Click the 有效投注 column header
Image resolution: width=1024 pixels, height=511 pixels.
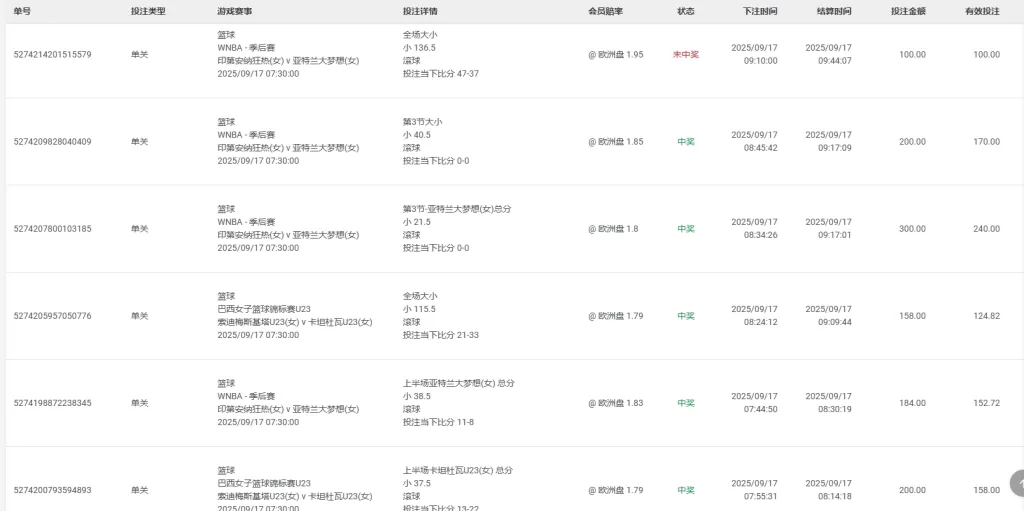(x=982, y=11)
